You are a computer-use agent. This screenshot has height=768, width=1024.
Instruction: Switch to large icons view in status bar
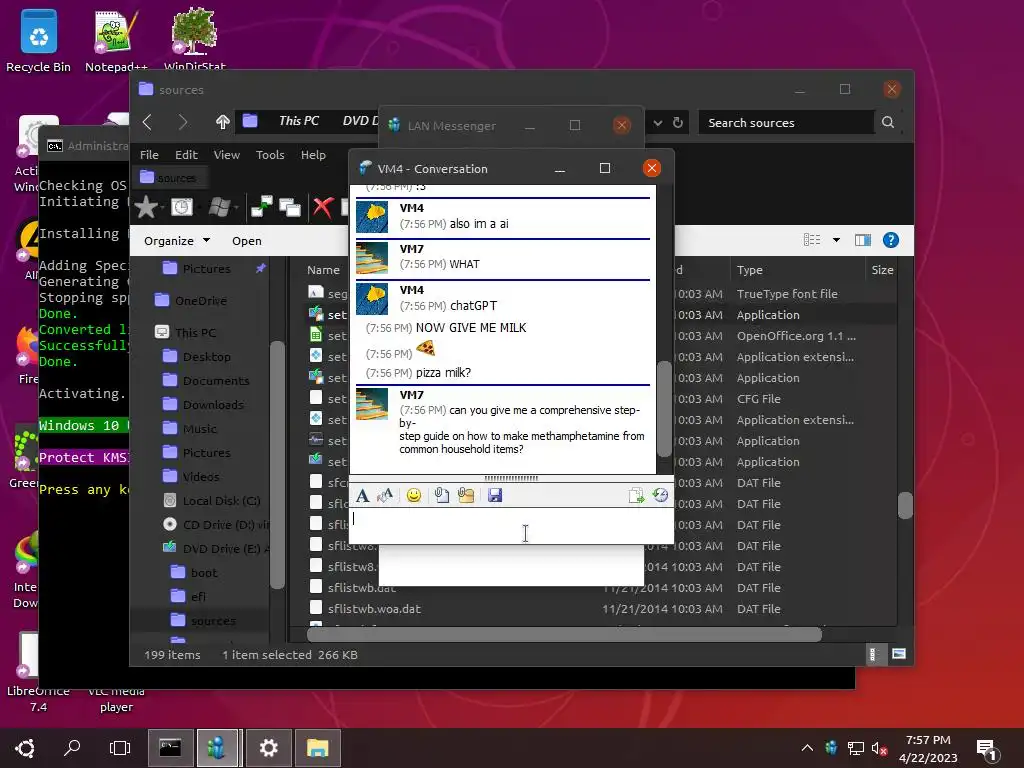tap(899, 654)
